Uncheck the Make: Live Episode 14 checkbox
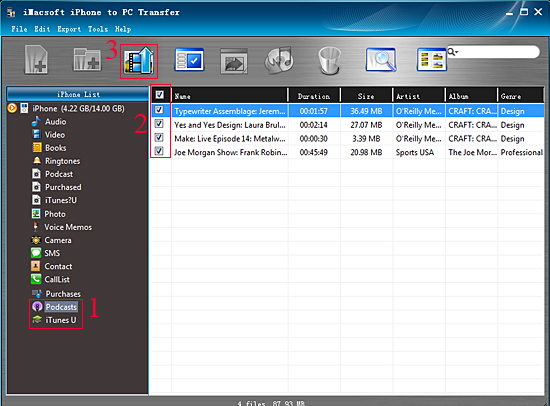Screen dimensions: 550x406 (159, 137)
